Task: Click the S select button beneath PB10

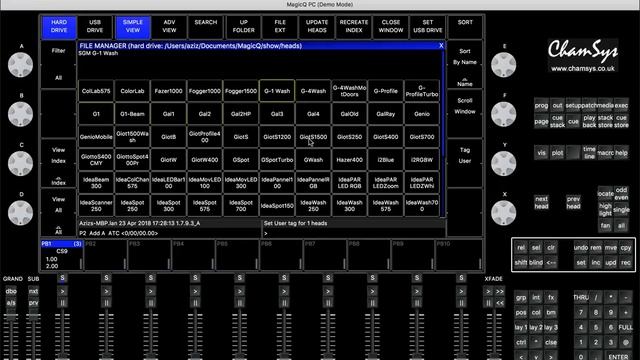Action: coord(461,278)
